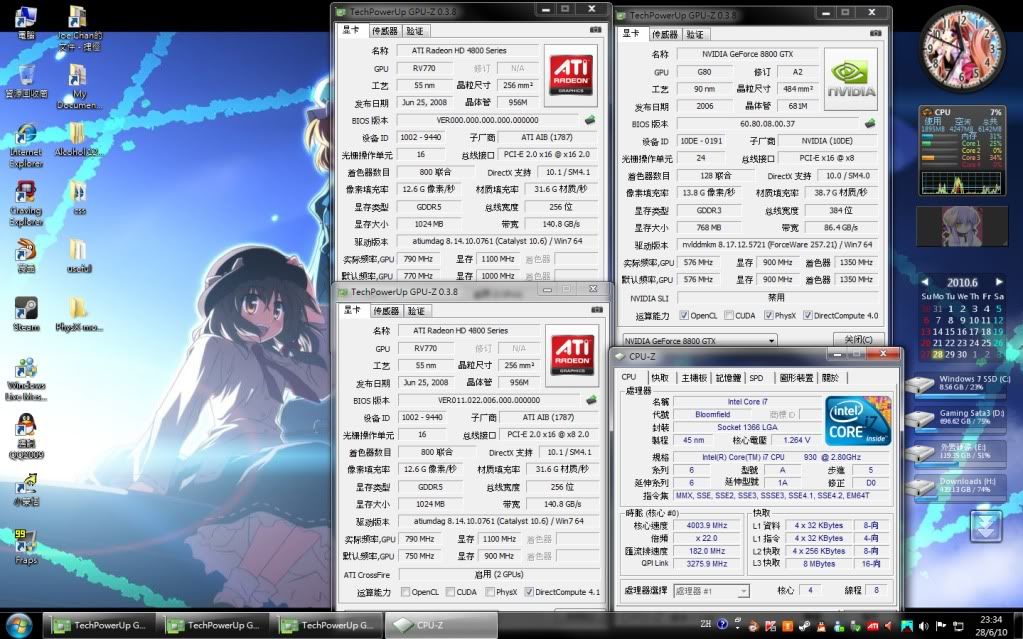1023x639 pixels.
Task: Open the sensors tab in NVIDIA GPU-Z
Action: pyautogui.click(x=666, y=33)
